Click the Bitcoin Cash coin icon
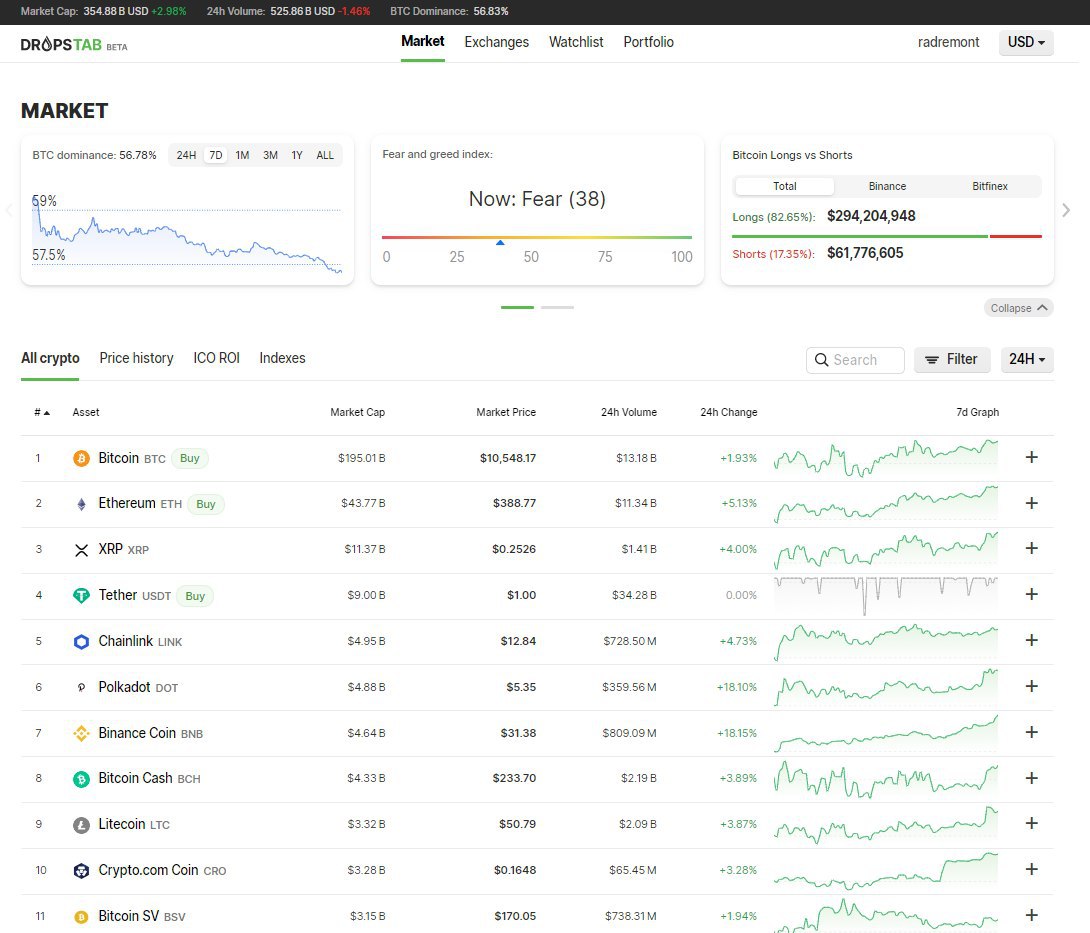The width and height of the screenshot is (1090, 933). pos(81,779)
